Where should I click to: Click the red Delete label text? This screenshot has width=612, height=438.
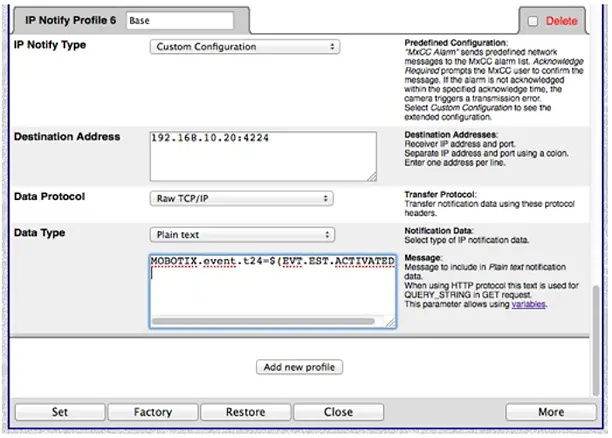[561, 21]
